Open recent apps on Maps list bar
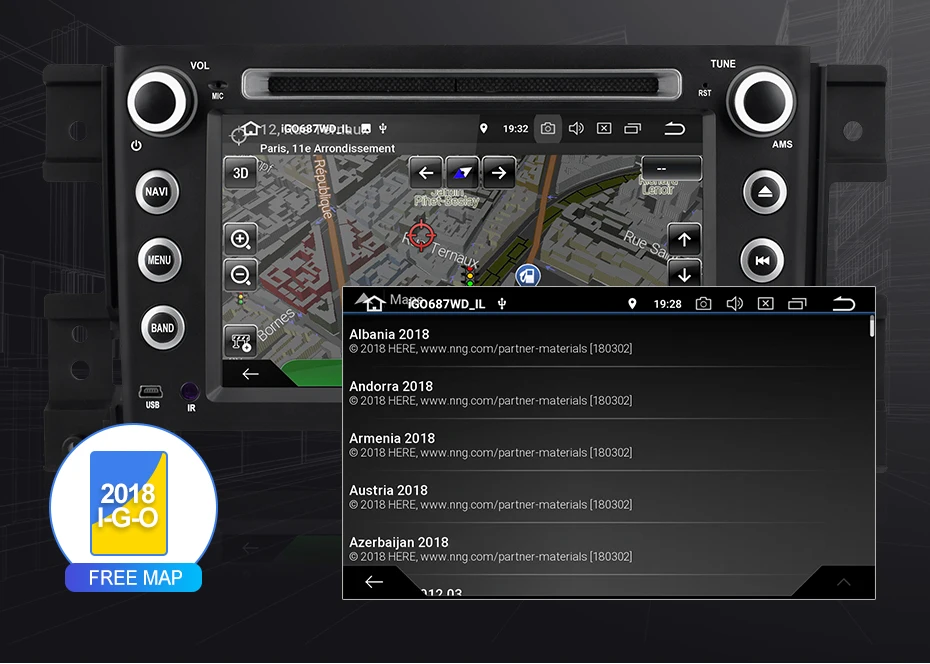The height and width of the screenshot is (664, 930). click(x=797, y=304)
